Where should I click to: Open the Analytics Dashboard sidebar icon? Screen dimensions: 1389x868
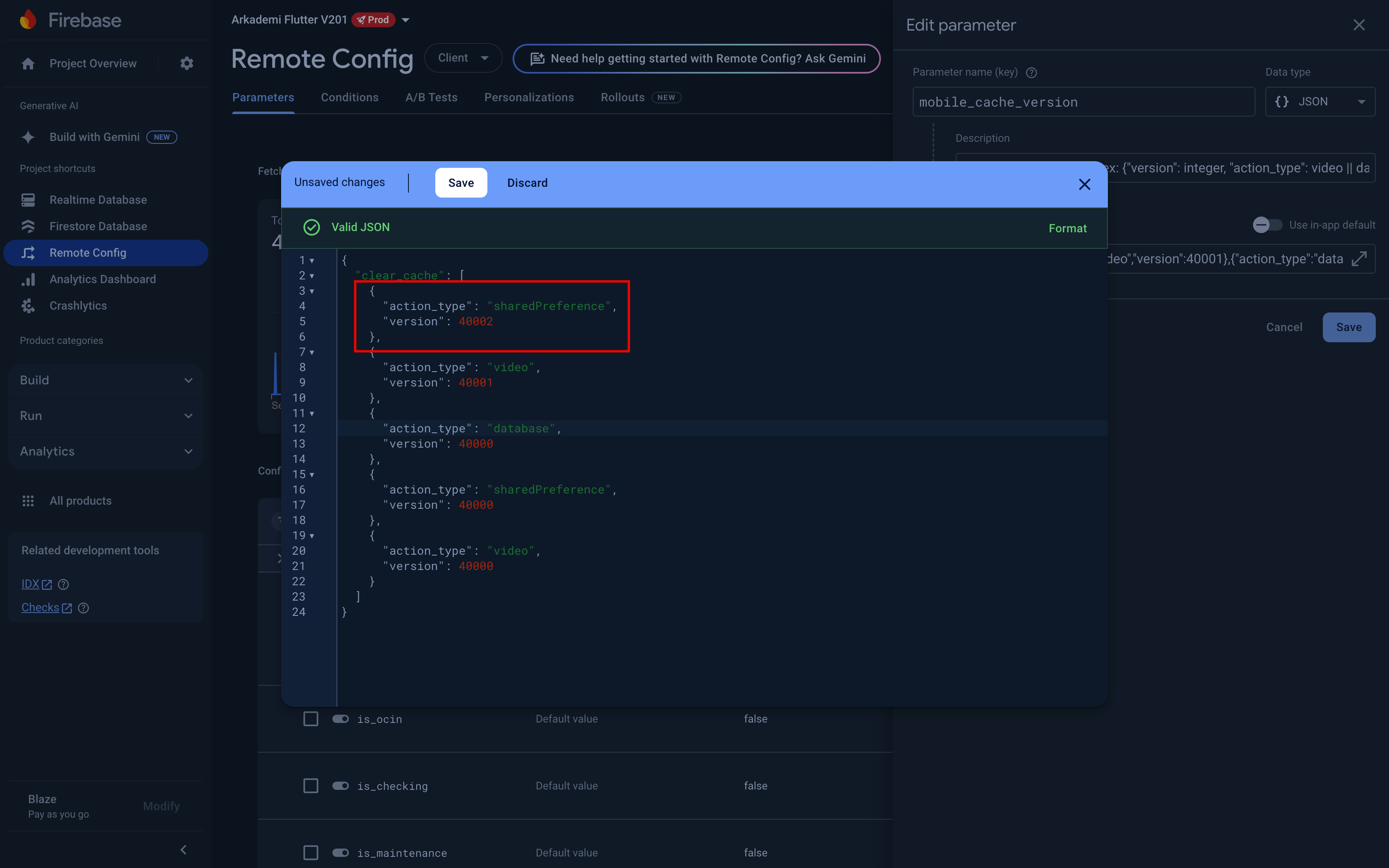[28, 279]
